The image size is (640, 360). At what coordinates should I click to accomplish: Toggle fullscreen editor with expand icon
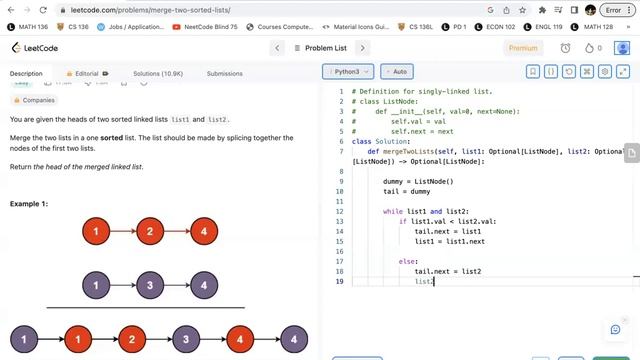(x=622, y=71)
